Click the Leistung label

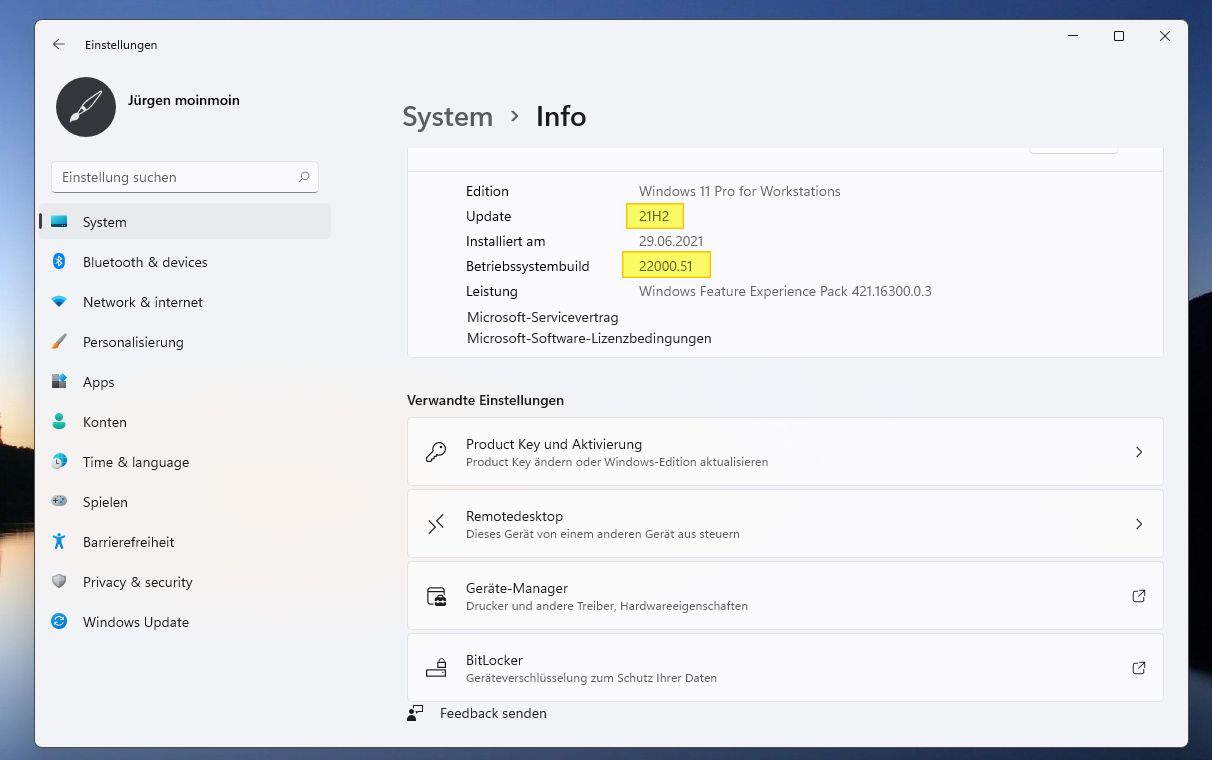tap(492, 291)
